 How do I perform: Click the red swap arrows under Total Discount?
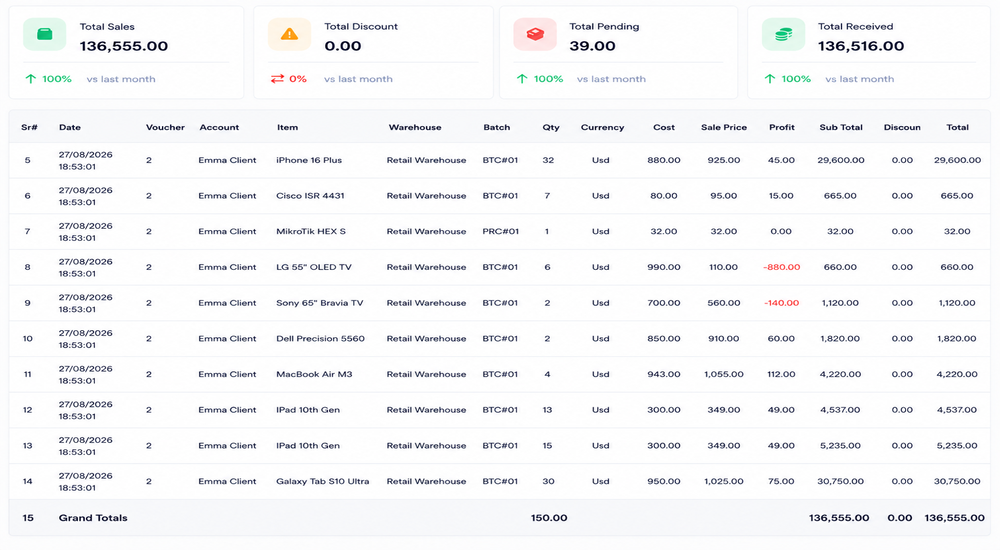(277, 79)
